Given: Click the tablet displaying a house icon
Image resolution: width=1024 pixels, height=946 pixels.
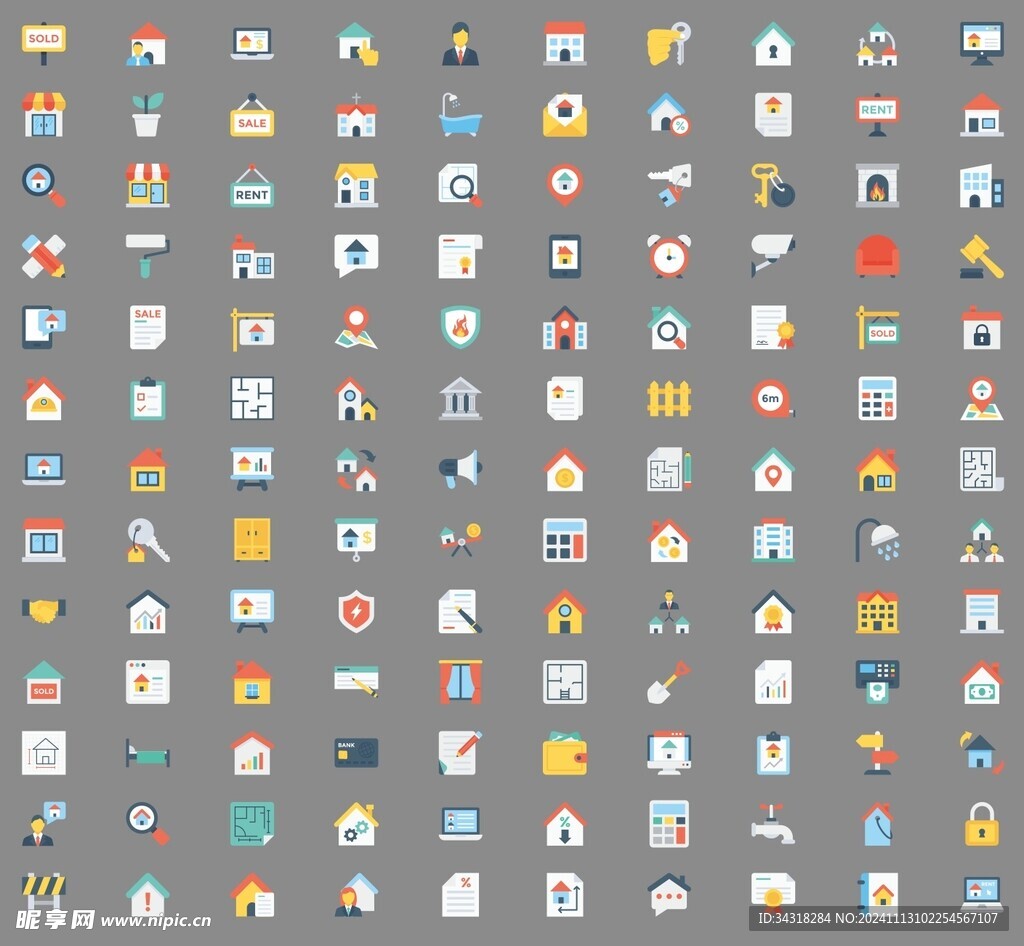Looking at the screenshot, I should (x=565, y=256).
